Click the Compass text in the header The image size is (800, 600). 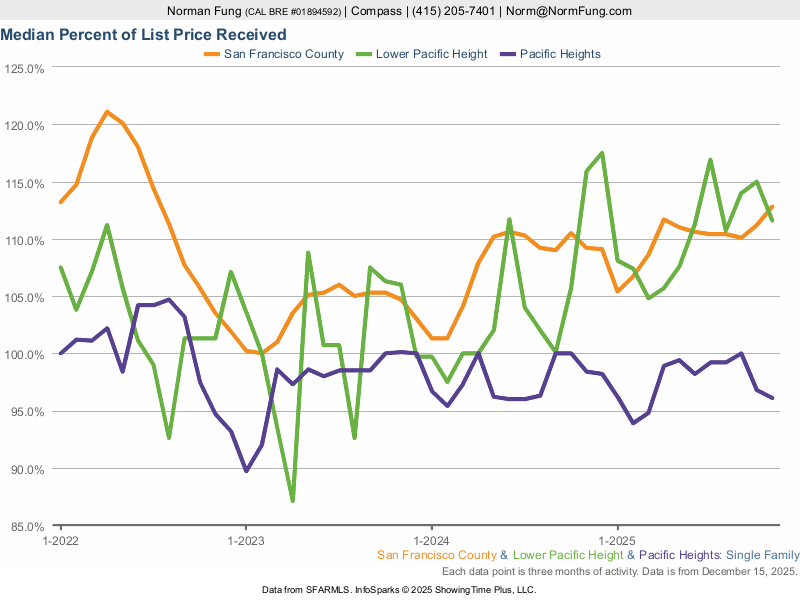pos(380,11)
